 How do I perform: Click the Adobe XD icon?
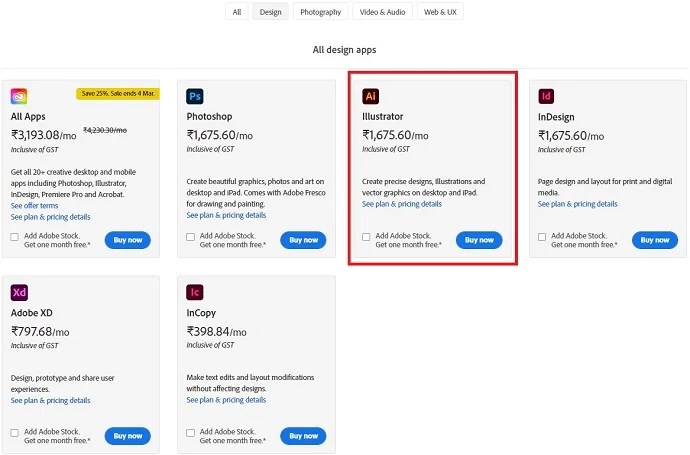tap(19, 293)
